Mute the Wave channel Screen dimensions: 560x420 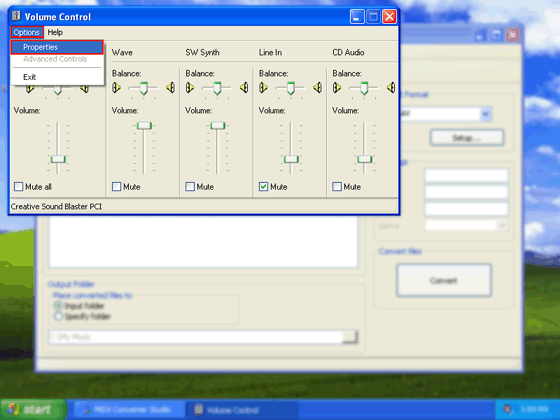pos(116,186)
